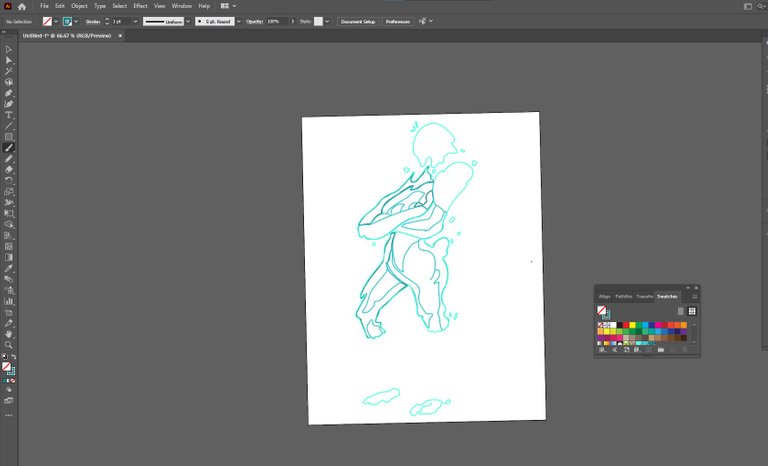Open the Swatches panel options menu
The image size is (768, 466).
(x=695, y=296)
